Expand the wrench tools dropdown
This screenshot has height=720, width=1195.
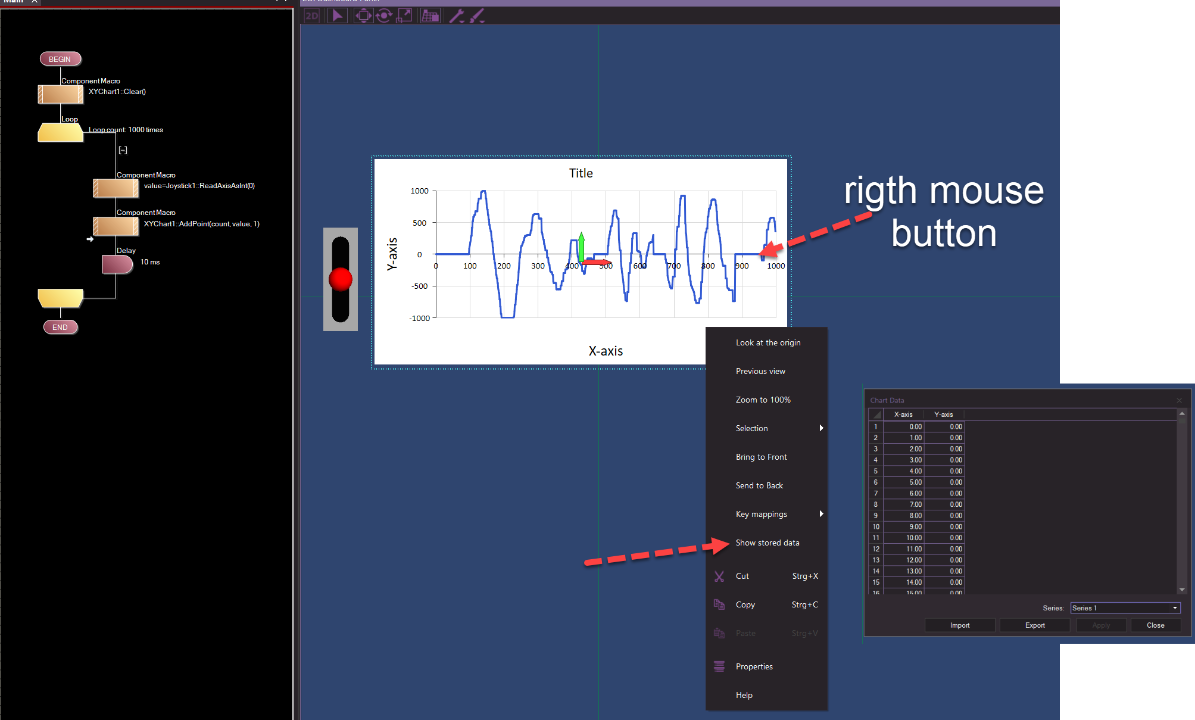tap(456, 15)
